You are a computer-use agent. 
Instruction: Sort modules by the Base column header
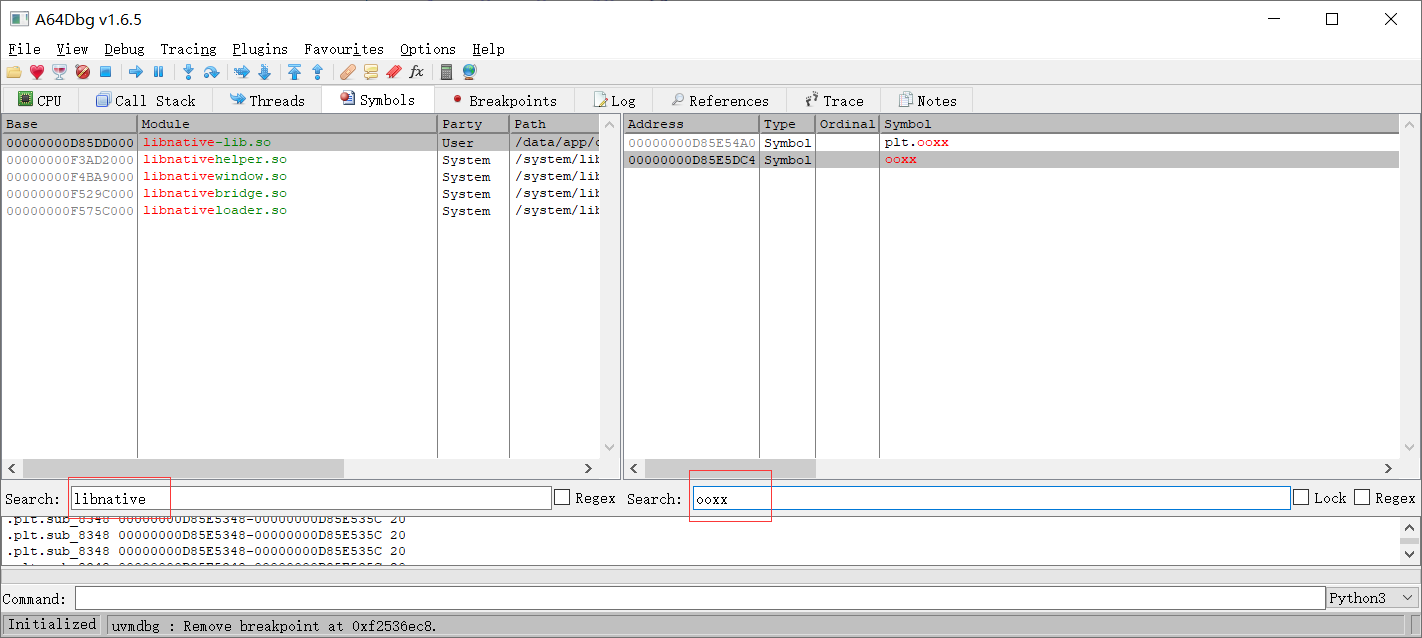click(69, 124)
